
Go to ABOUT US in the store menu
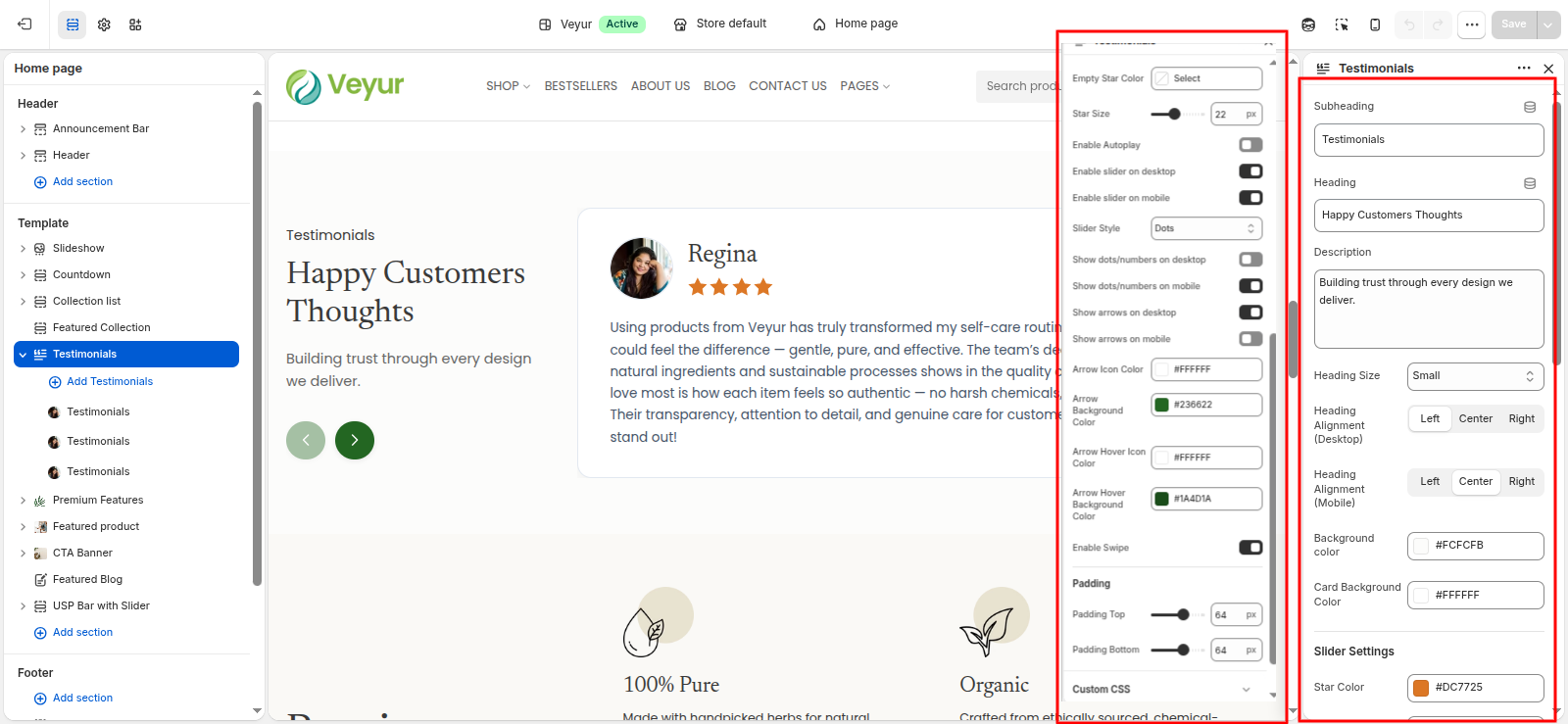coord(661,86)
